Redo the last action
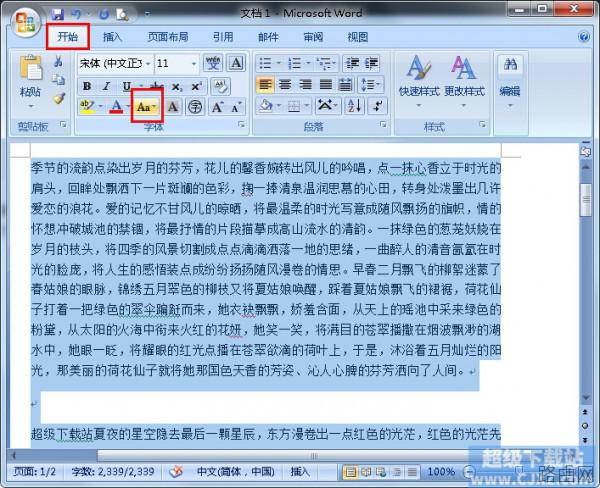600x488 pixels. pos(103,14)
